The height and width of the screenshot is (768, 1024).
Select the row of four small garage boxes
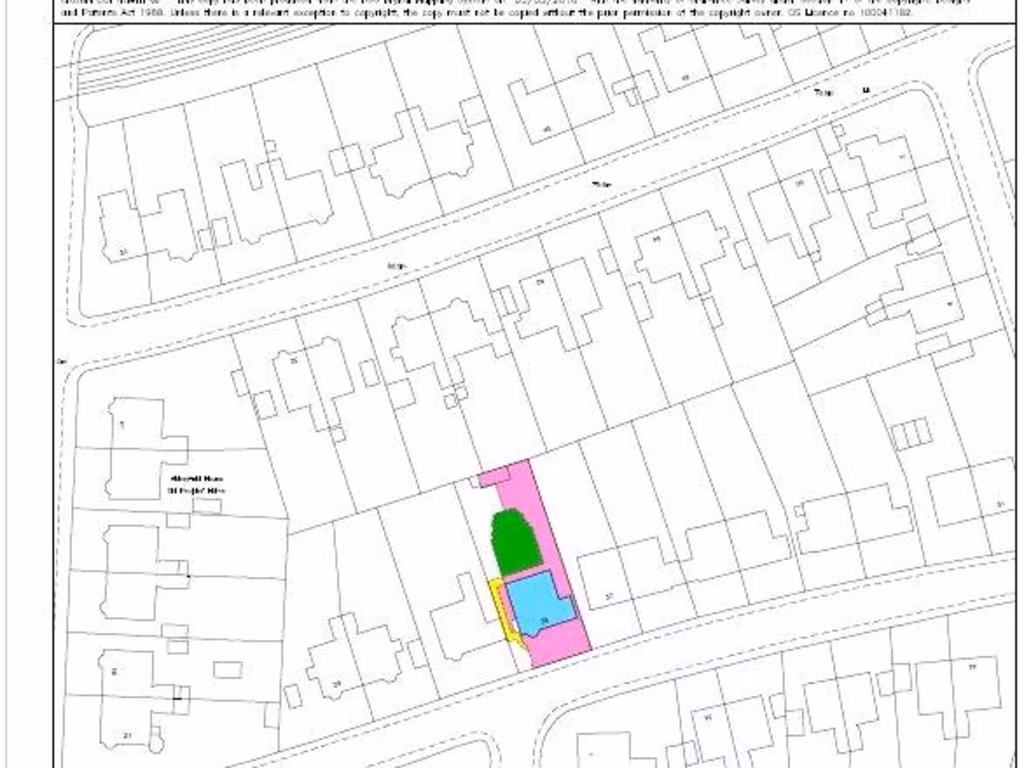(x=911, y=434)
